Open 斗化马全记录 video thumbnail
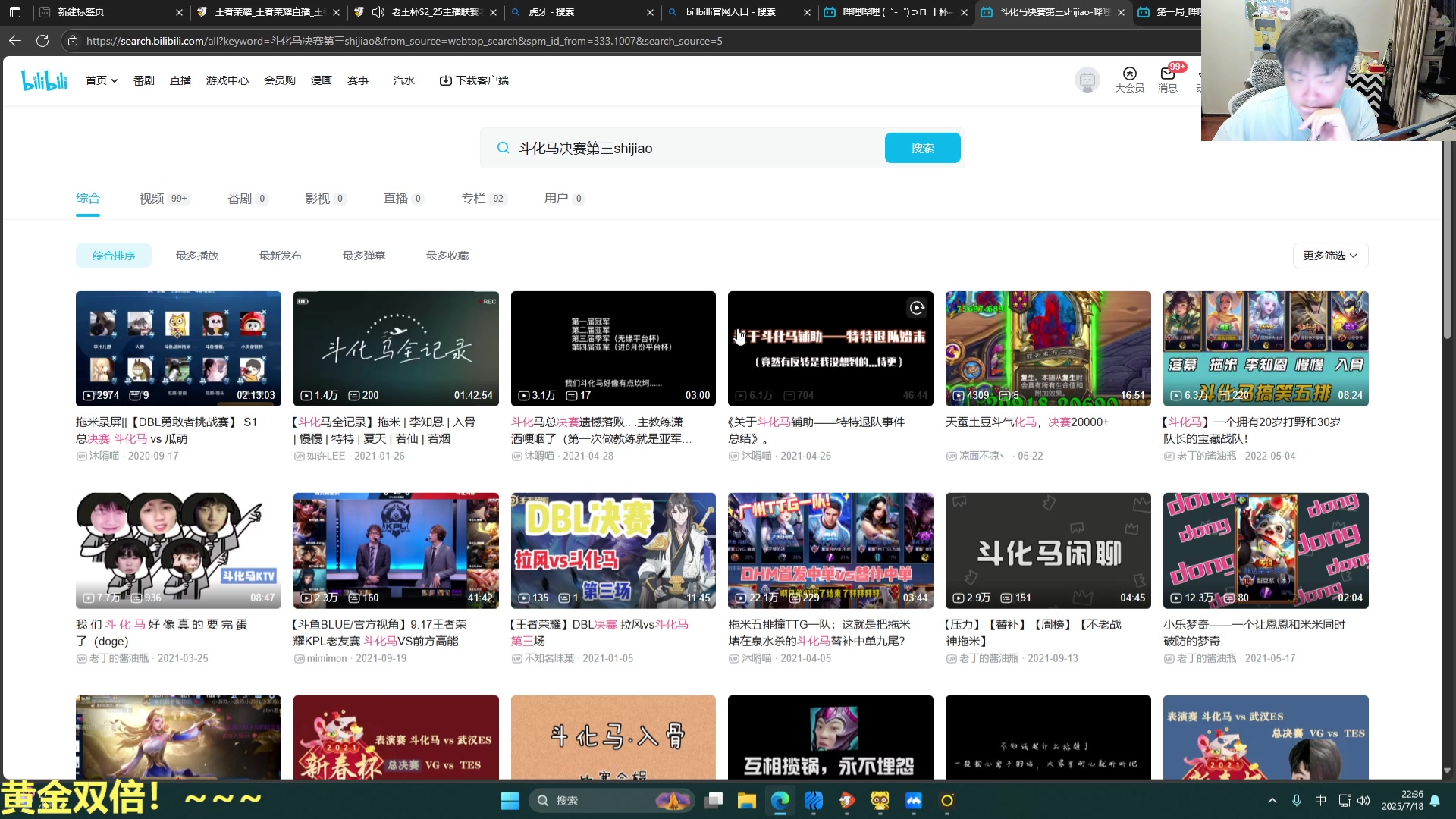This screenshot has width=1456, height=819. [396, 349]
